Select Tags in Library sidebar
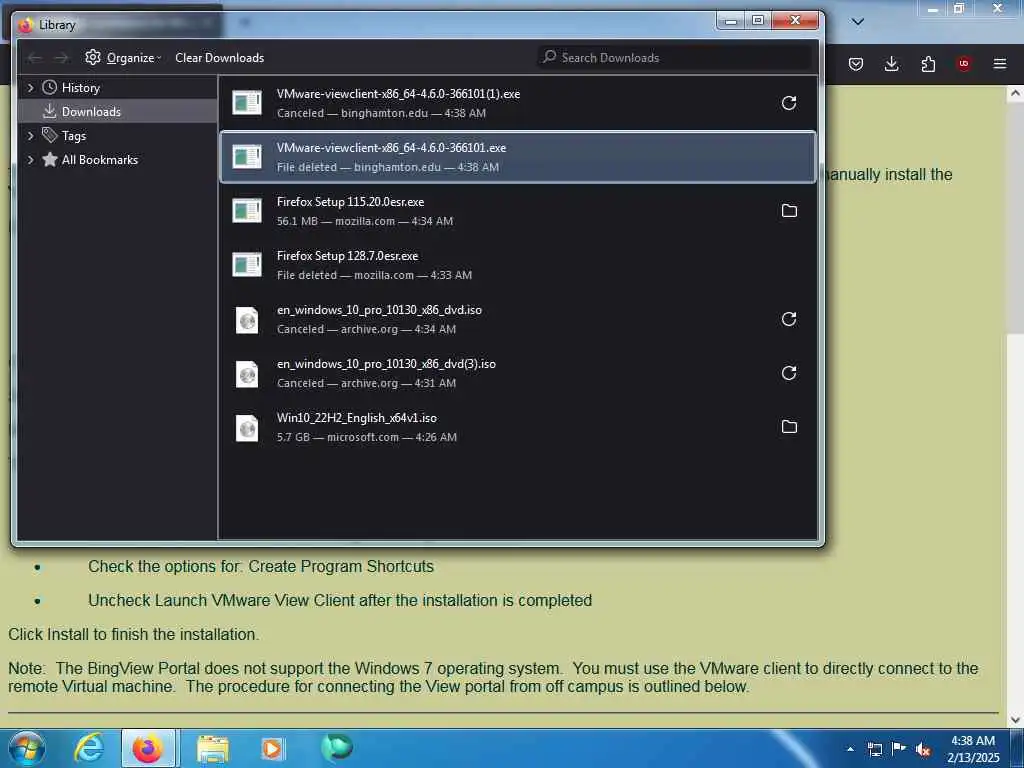Viewport: 1024px width, 768px height. coord(73,136)
